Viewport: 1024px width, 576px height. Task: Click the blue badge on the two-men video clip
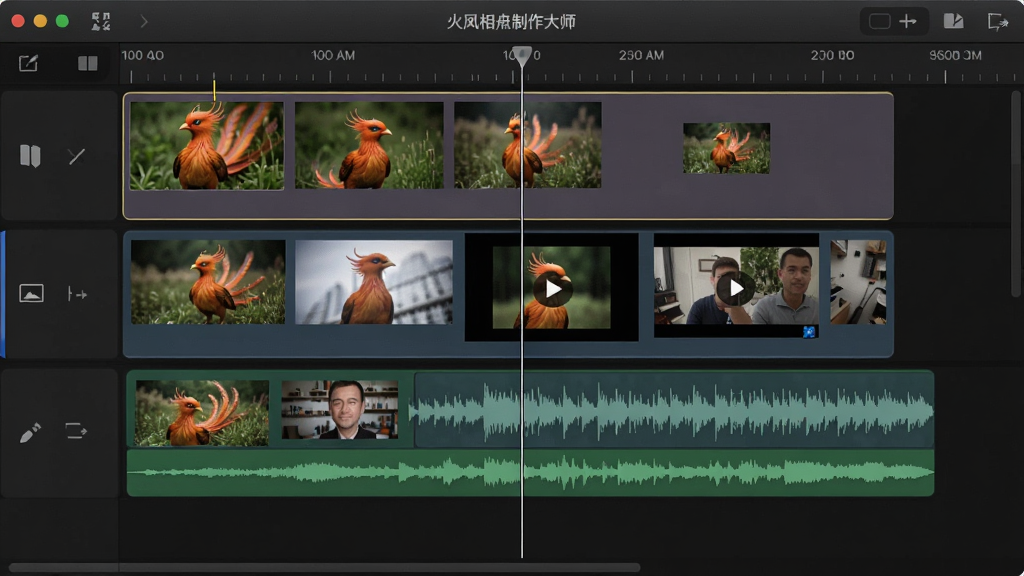[809, 332]
